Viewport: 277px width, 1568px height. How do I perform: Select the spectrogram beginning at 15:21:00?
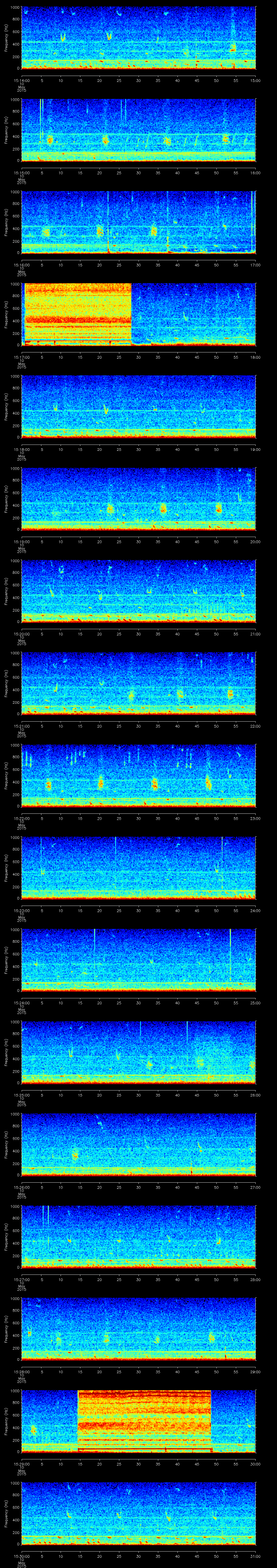(139, 683)
